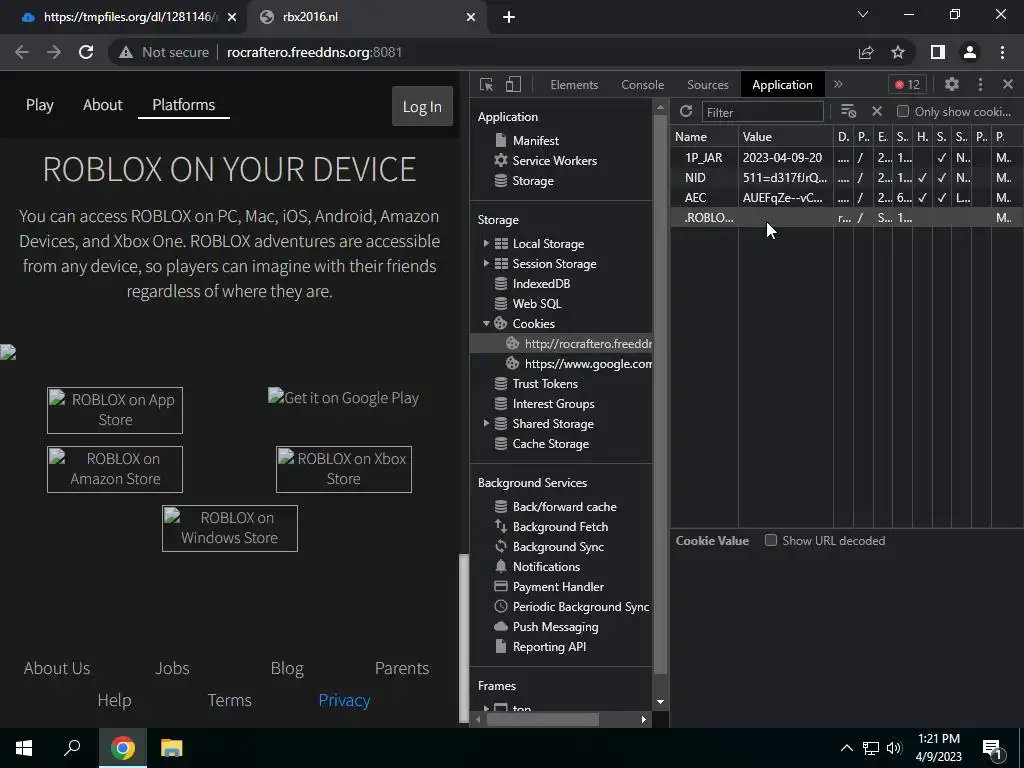1024x768 pixels.
Task: Open the Jobs footer link
Action: 172,668
